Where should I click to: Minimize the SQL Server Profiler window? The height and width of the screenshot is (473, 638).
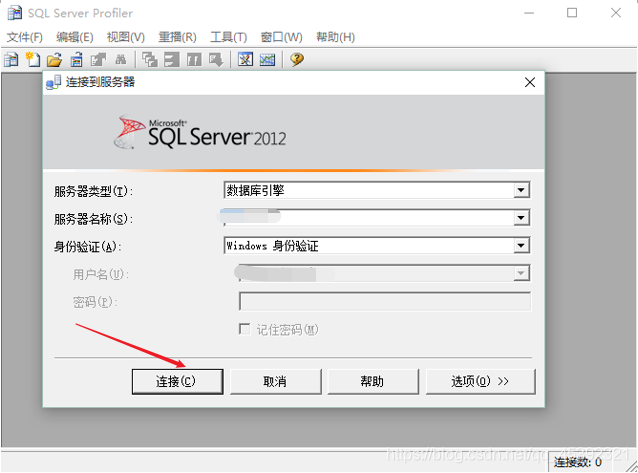click(x=529, y=13)
